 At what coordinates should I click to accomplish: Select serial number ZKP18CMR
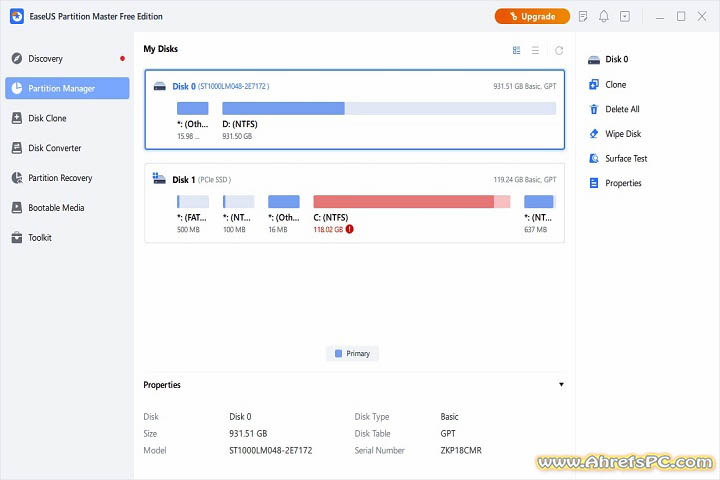coord(461,451)
